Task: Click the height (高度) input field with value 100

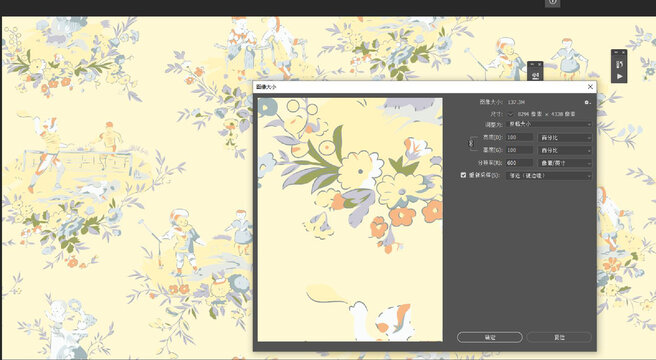Action: point(519,150)
